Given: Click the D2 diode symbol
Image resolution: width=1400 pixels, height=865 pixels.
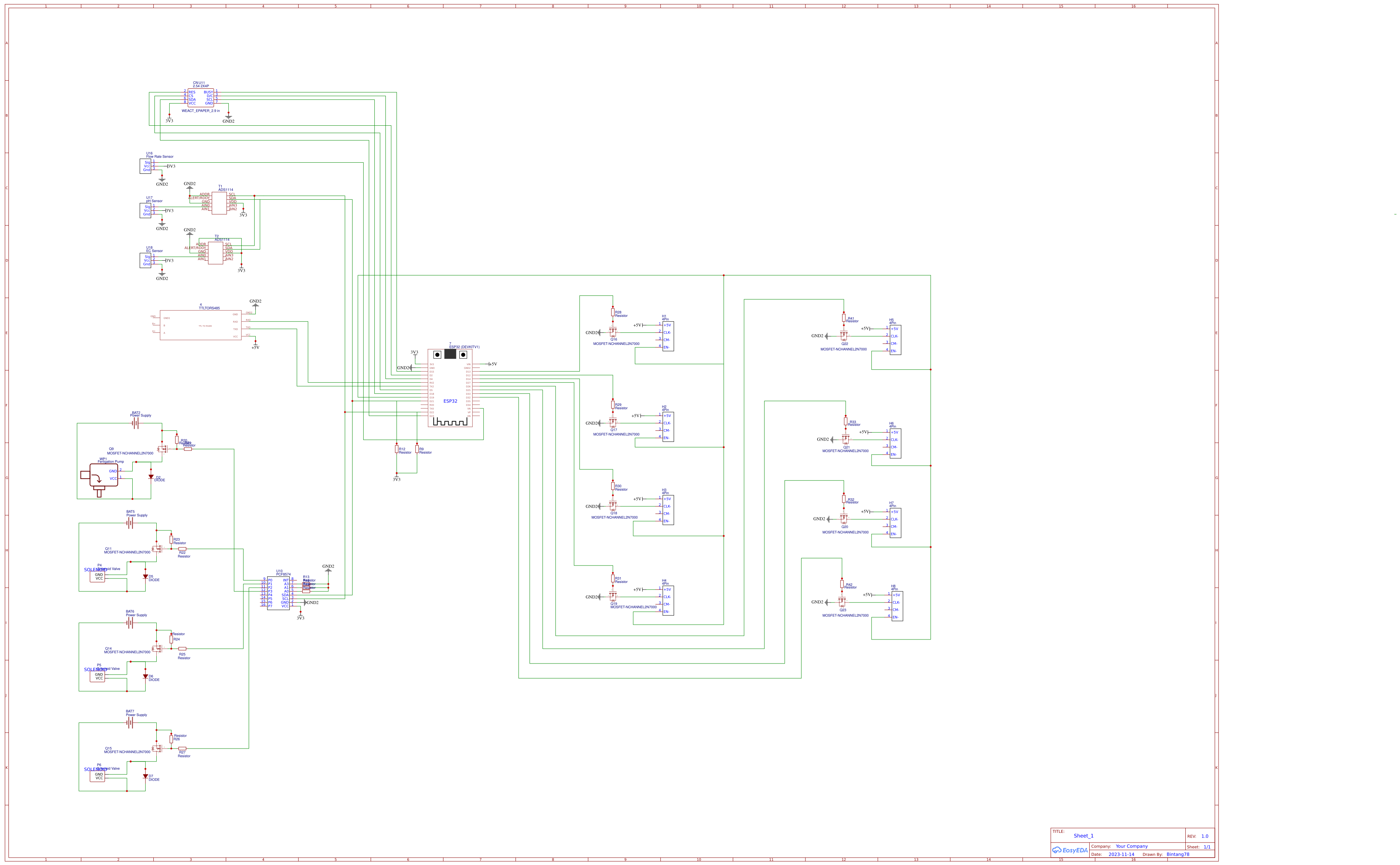Looking at the screenshot, I should 151,476.
